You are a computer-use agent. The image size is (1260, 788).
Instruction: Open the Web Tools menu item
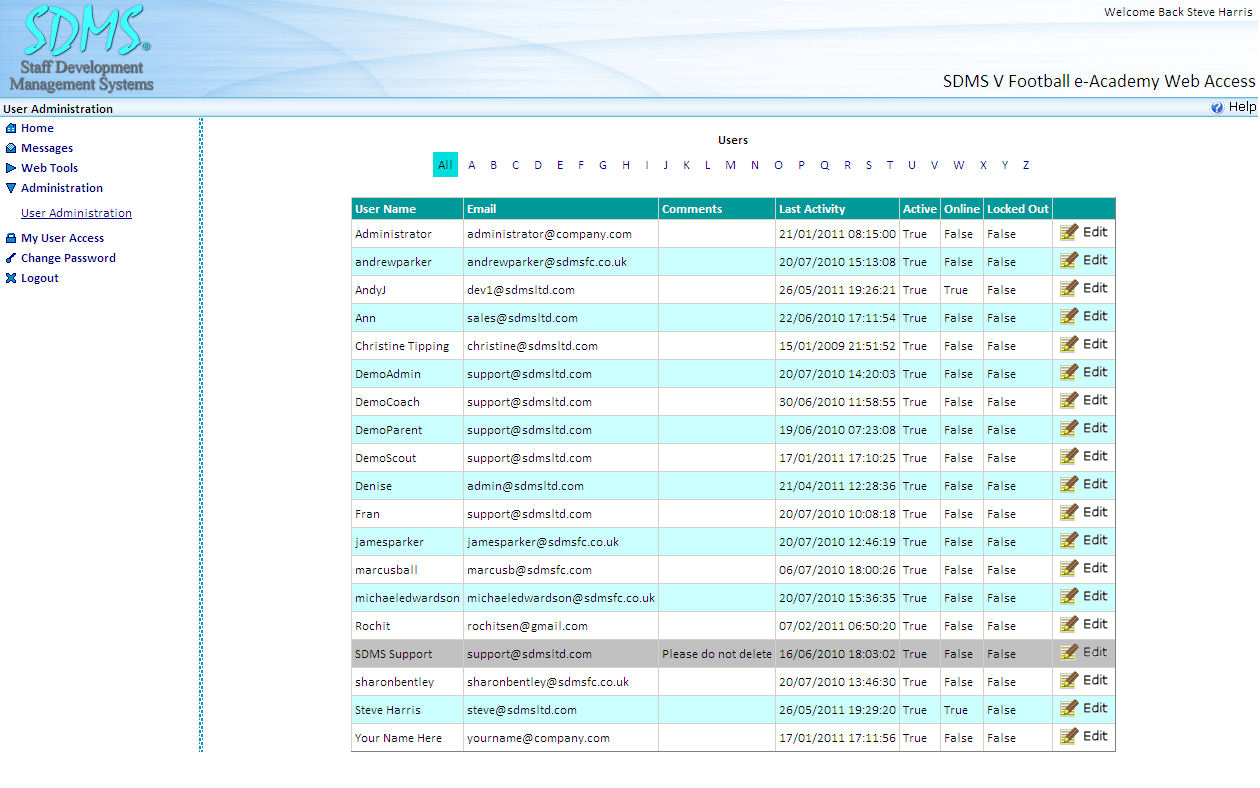(x=49, y=168)
